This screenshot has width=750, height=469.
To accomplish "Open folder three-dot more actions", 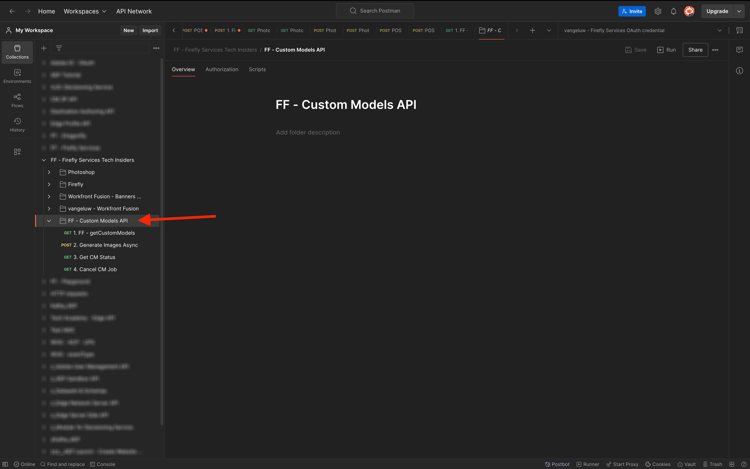I will click(x=715, y=50).
